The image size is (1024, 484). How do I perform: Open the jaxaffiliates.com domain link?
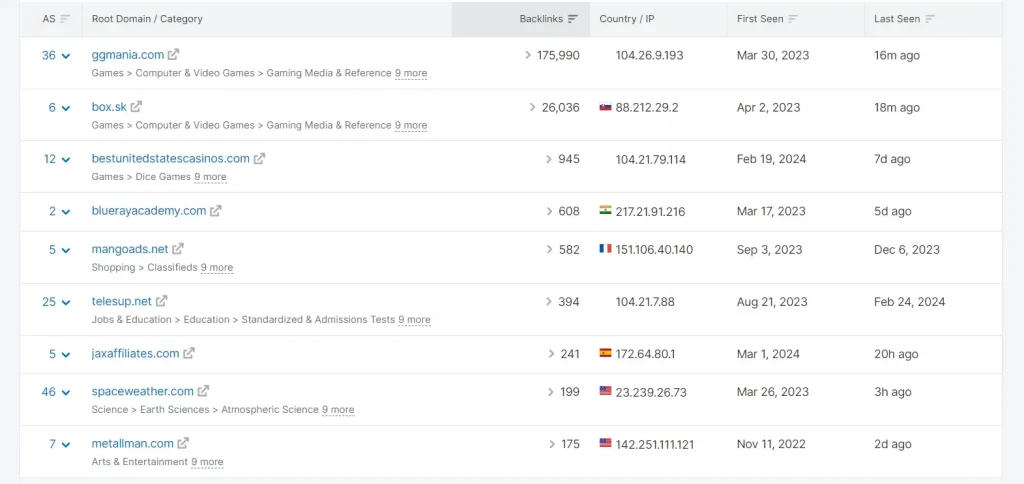coord(135,354)
